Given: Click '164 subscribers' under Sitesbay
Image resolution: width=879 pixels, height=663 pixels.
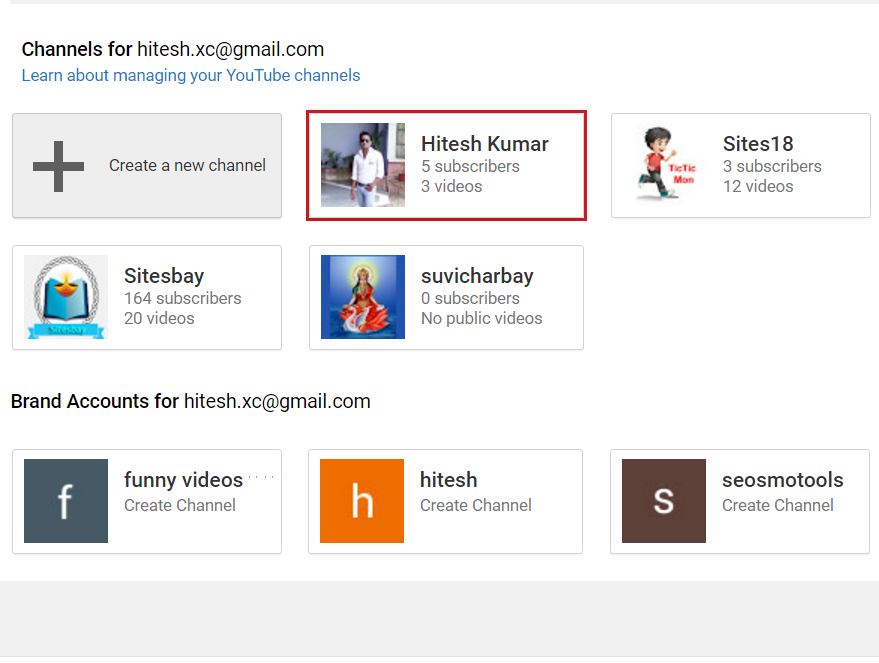Looking at the screenshot, I should 182,298.
